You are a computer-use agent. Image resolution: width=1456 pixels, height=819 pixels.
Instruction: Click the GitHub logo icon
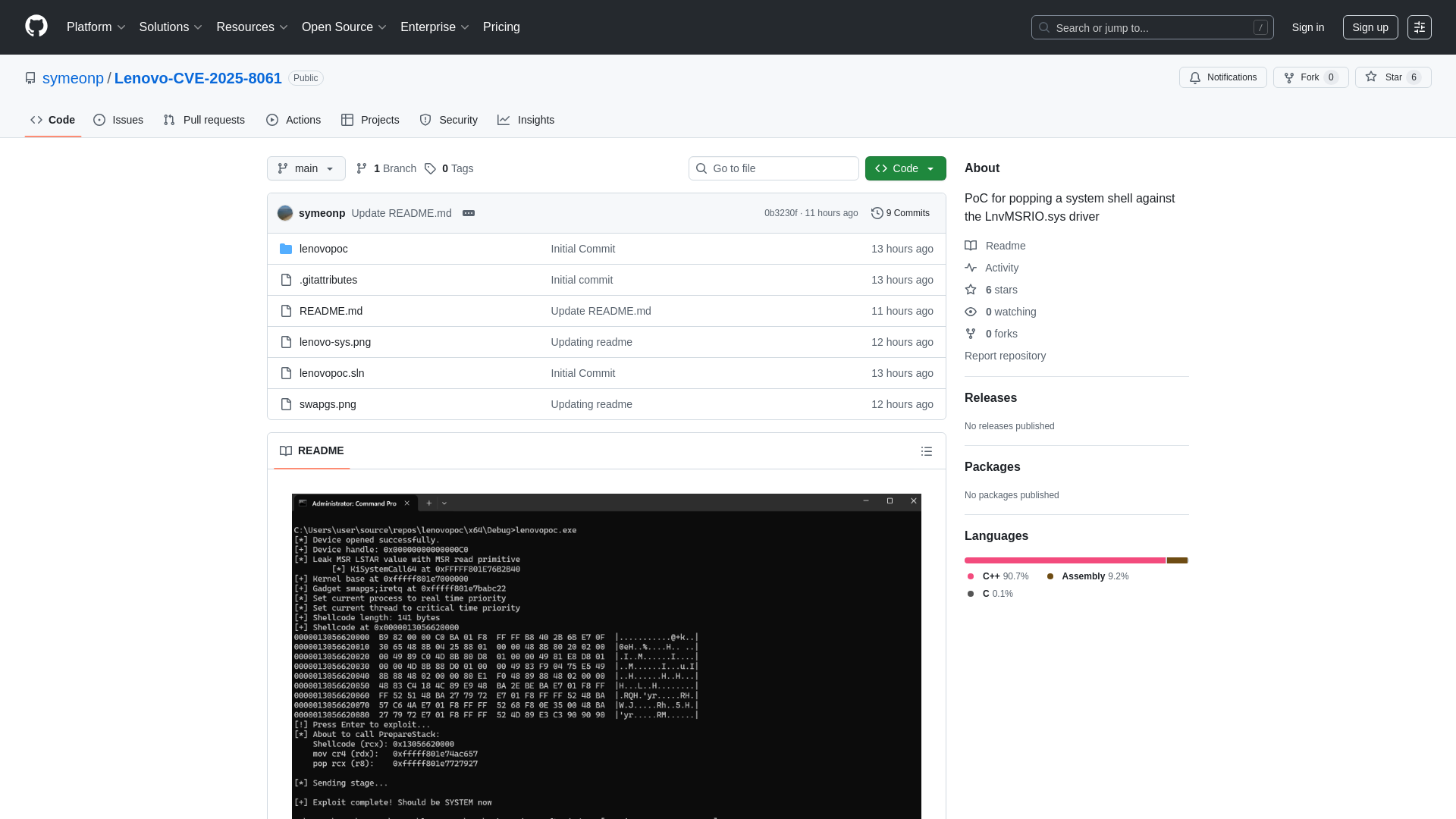coord(35,27)
